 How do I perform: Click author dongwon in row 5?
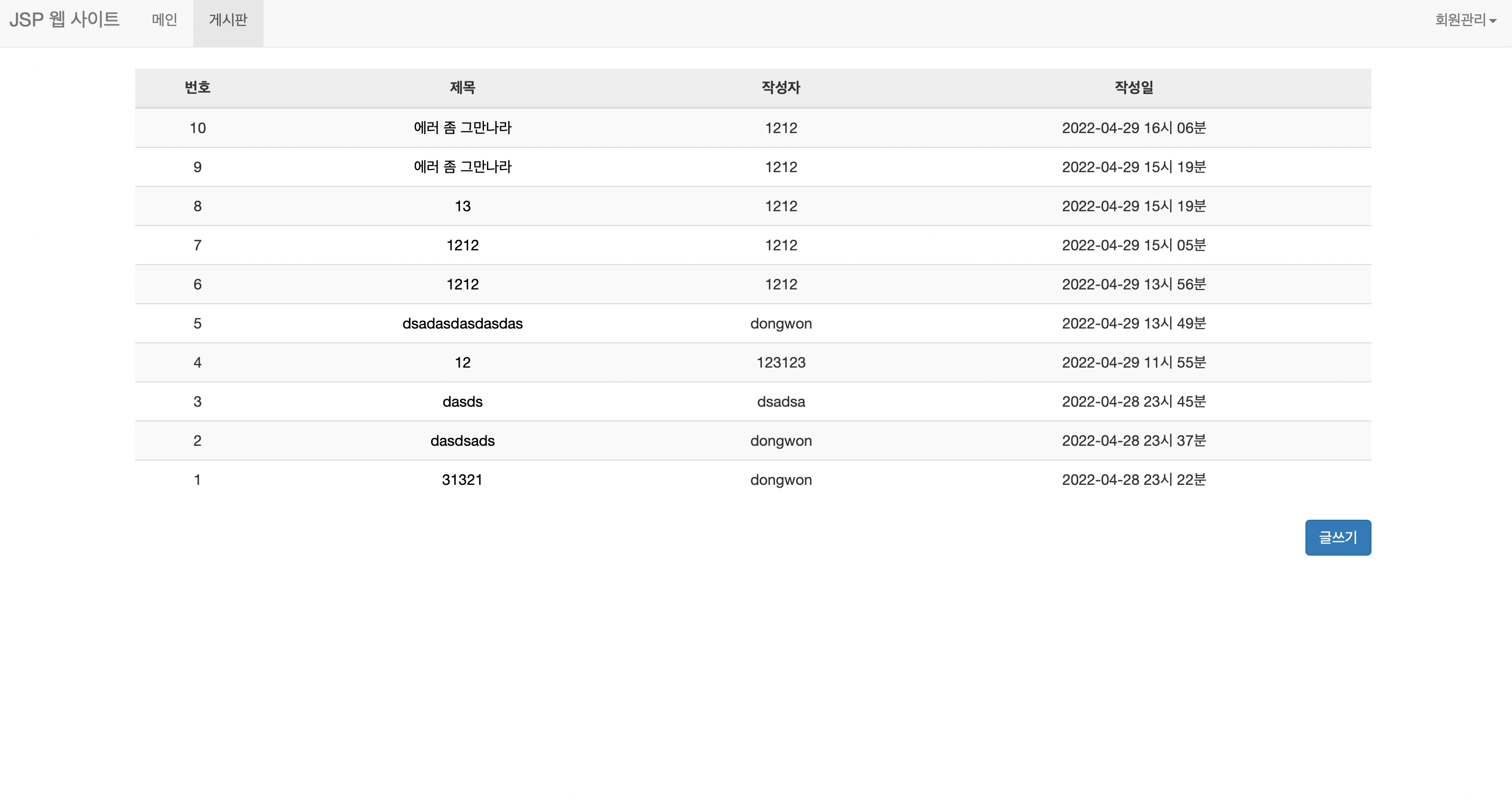pos(781,324)
